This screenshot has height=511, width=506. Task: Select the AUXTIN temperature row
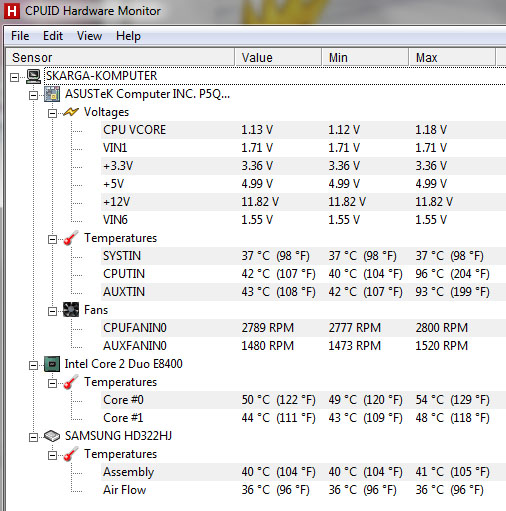pos(303,292)
